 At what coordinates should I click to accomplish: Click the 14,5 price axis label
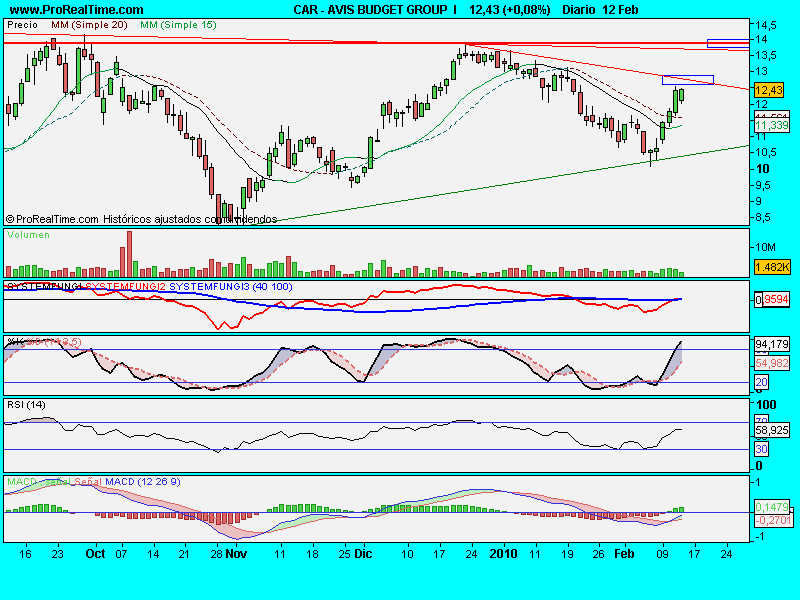tap(766, 25)
